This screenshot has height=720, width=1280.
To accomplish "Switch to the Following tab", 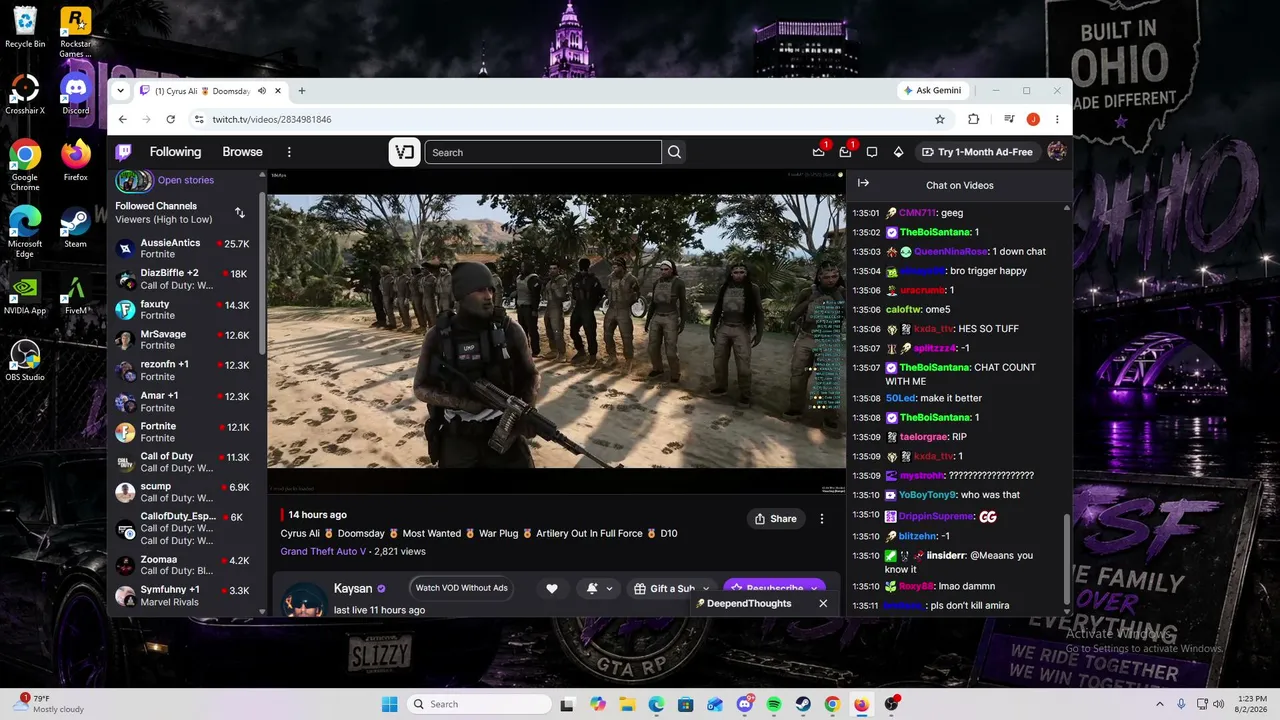I will coord(175,152).
